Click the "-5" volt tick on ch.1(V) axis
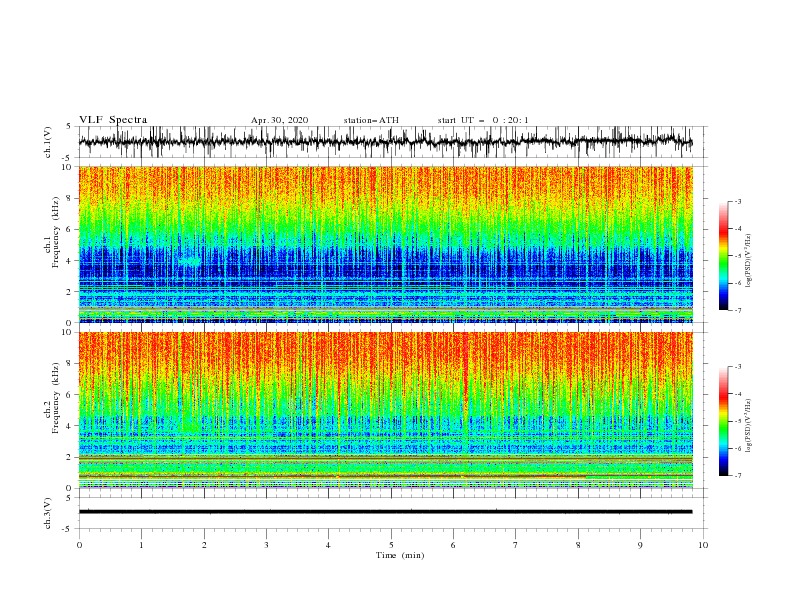Screen dimensions: 792x612 68,158
